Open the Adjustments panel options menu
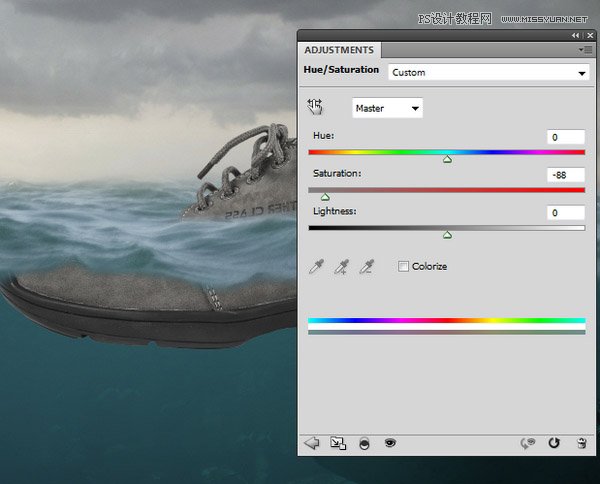 click(584, 49)
